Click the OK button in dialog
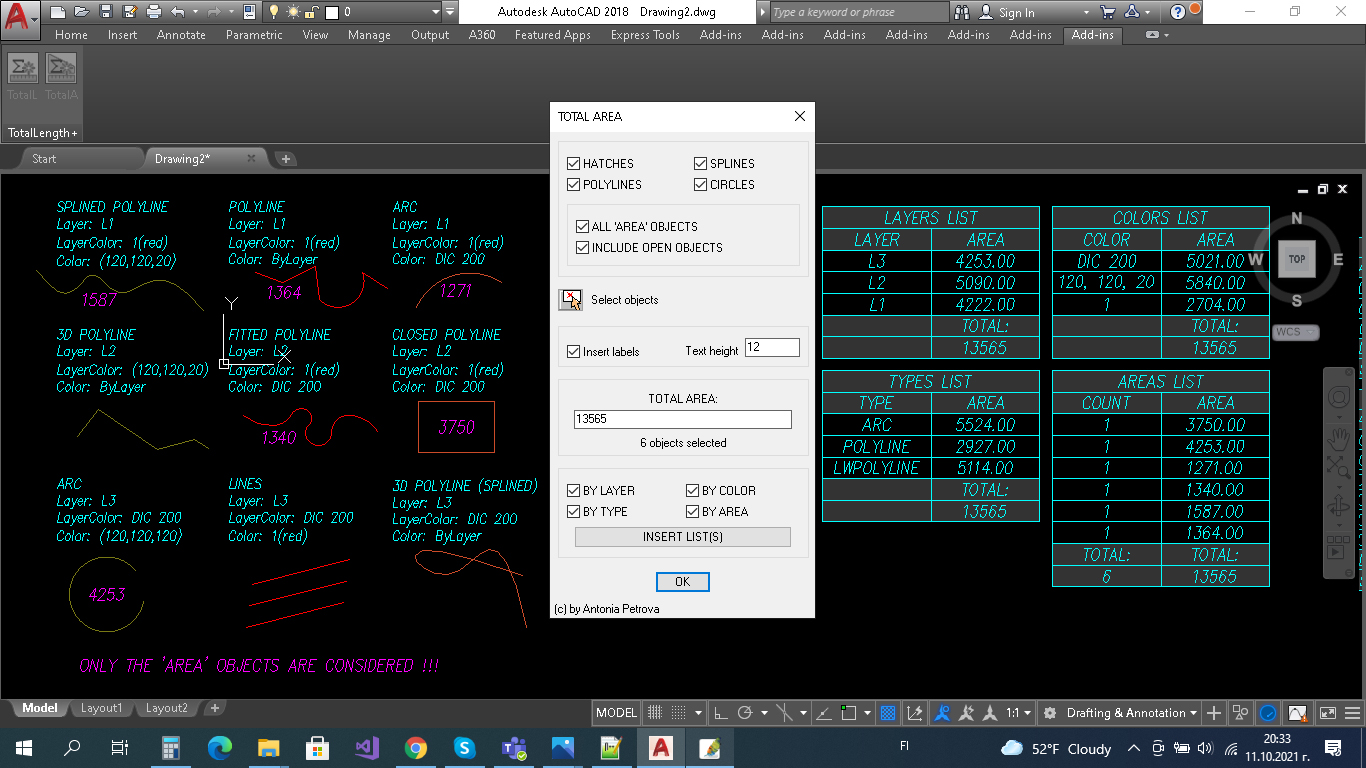This screenshot has width=1366, height=768. [682, 582]
